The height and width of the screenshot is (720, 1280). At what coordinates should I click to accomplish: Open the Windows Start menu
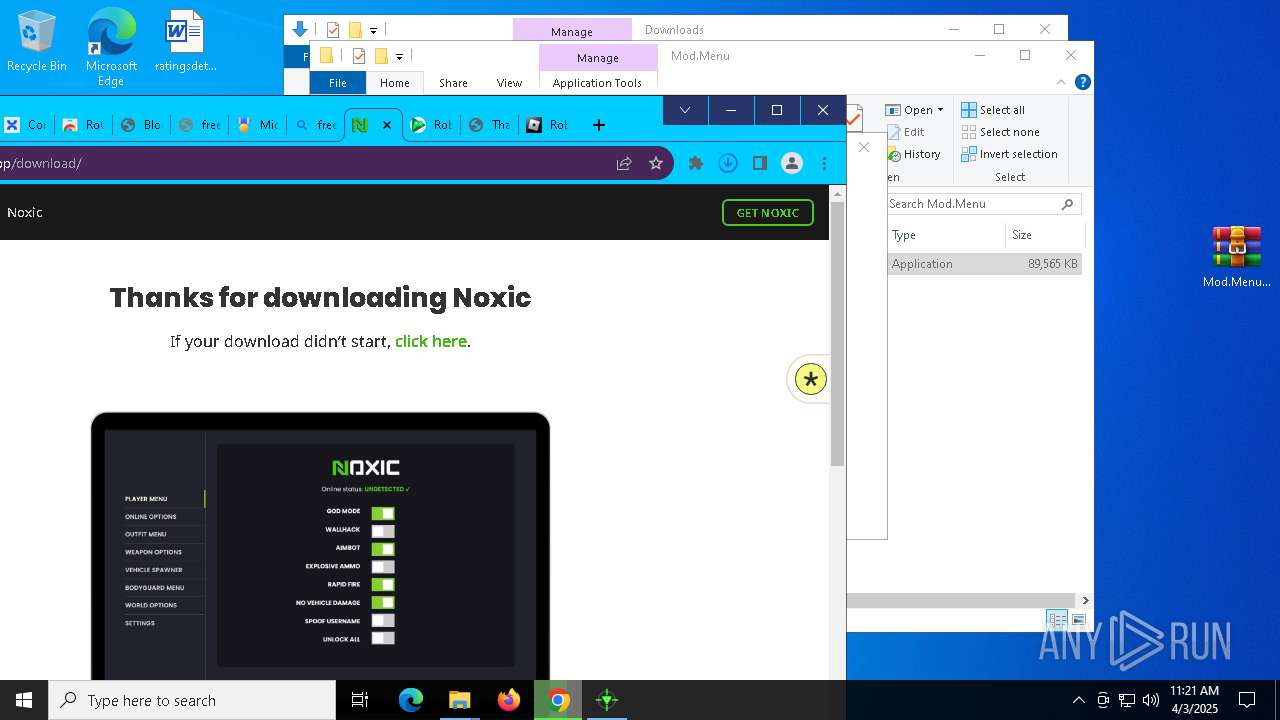pos(24,700)
